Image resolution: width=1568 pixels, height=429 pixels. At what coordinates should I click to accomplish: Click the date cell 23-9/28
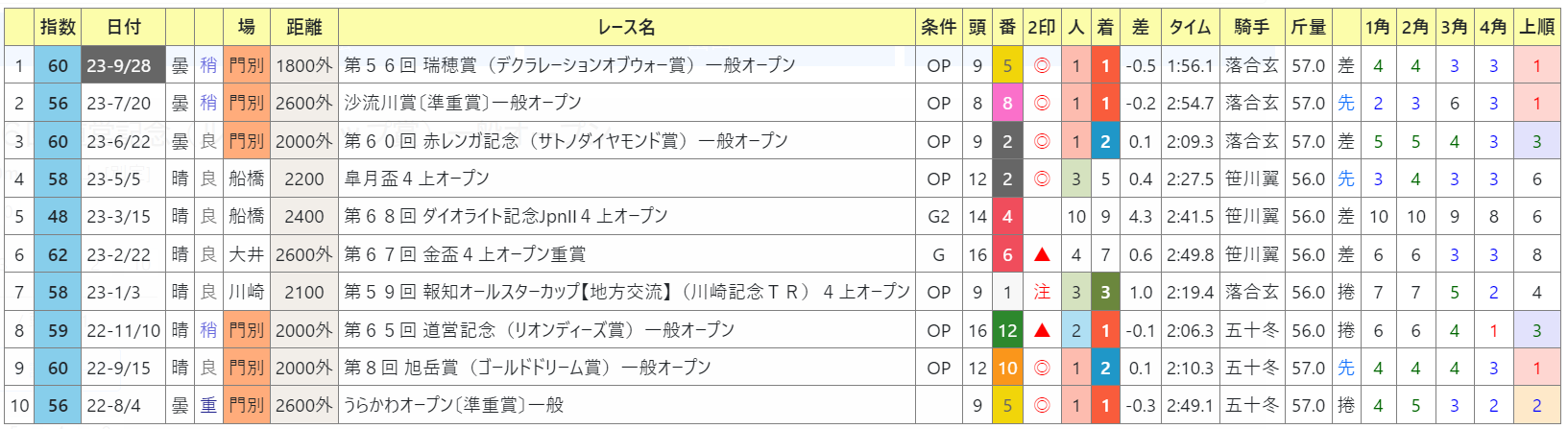pyautogui.click(x=119, y=66)
